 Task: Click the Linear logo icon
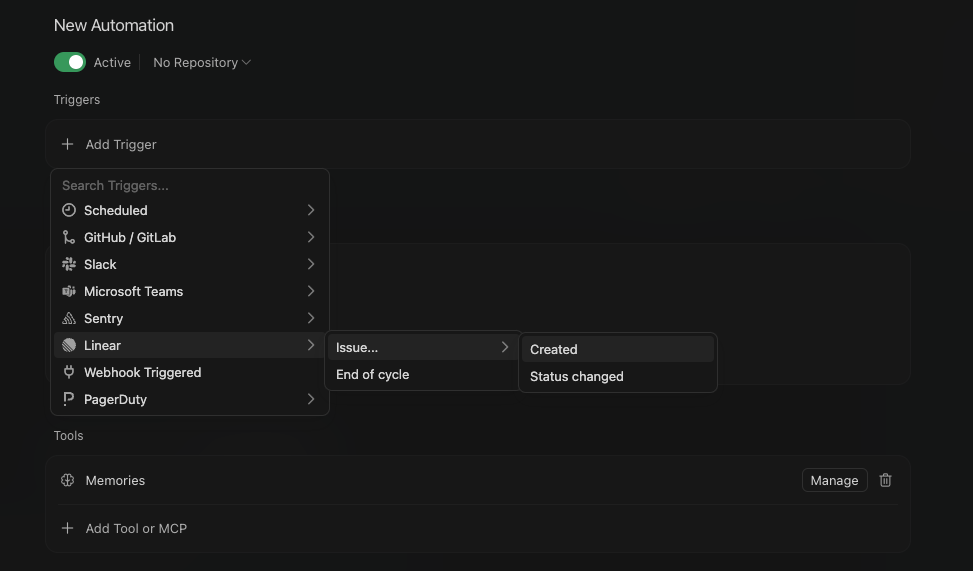[69, 345]
